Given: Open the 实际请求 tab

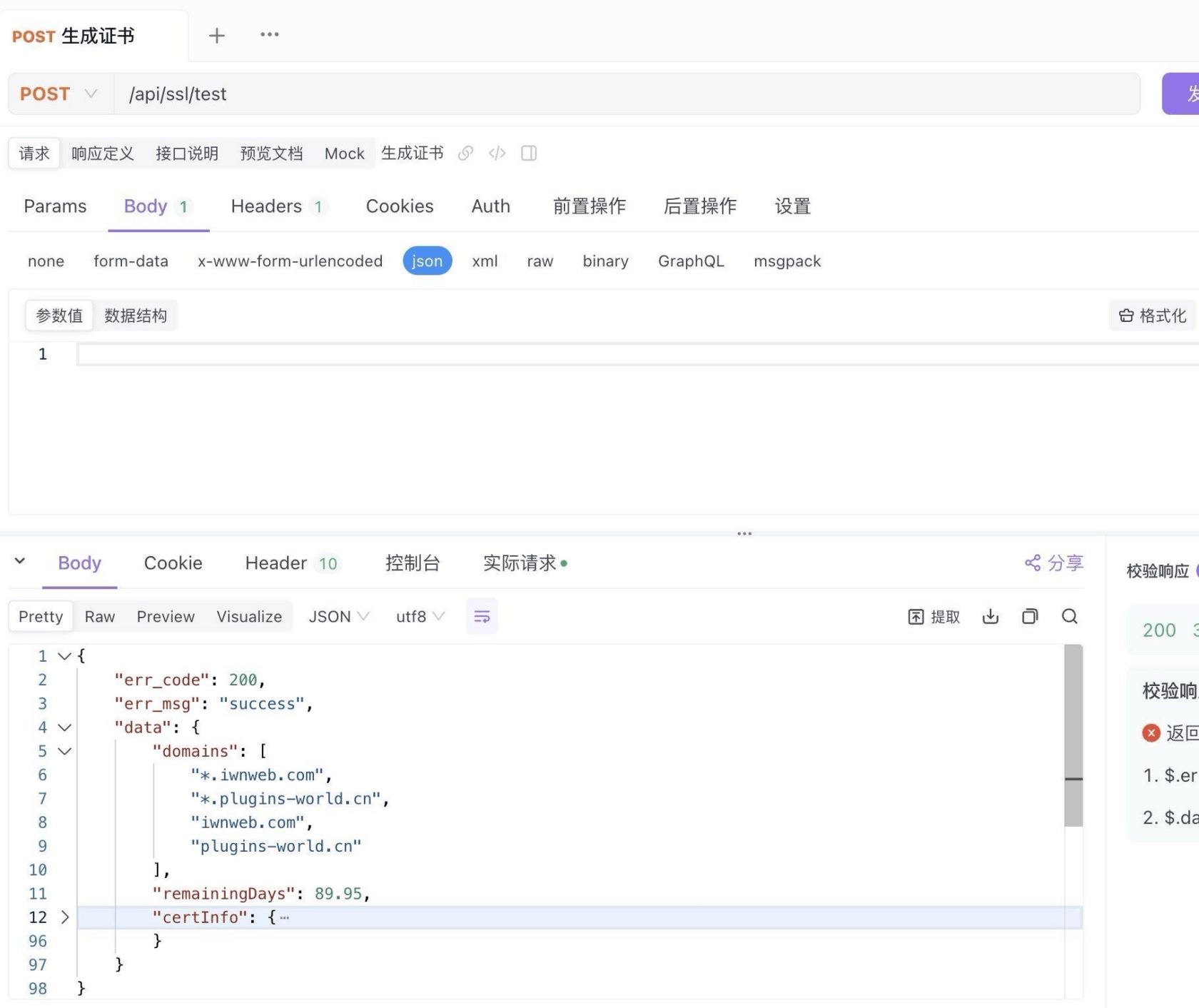Looking at the screenshot, I should coord(525,563).
